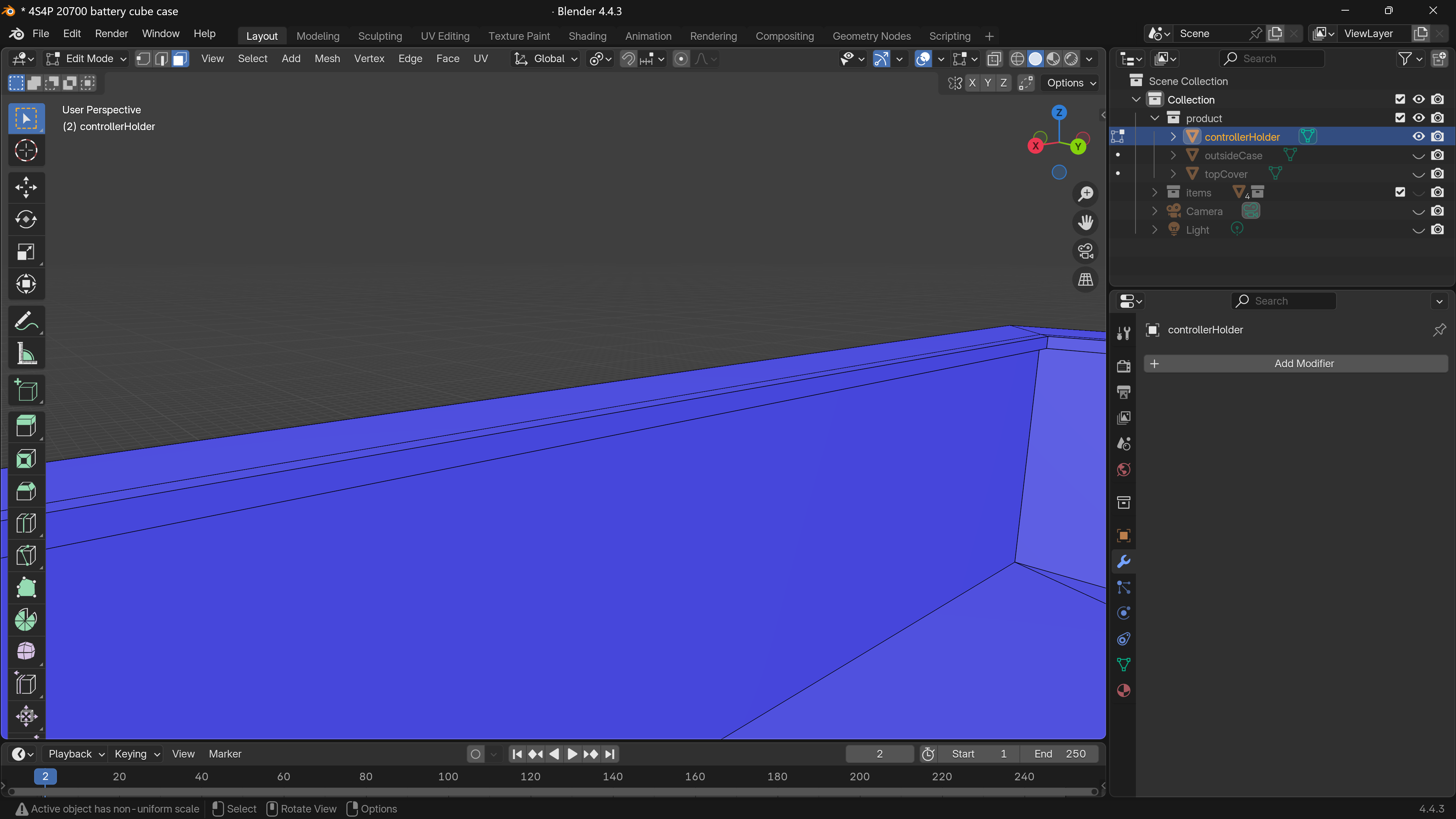Switch to face select mode

(x=180, y=59)
